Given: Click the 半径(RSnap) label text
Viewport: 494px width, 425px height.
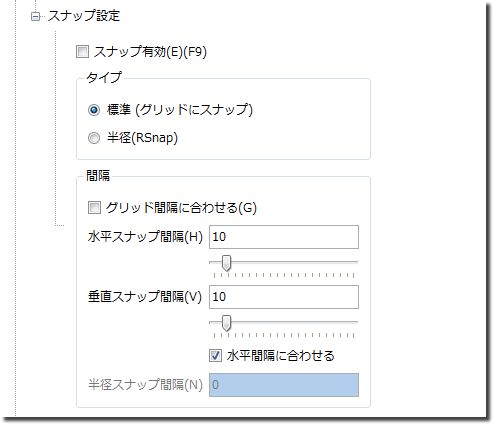Looking at the screenshot, I should [142, 138].
